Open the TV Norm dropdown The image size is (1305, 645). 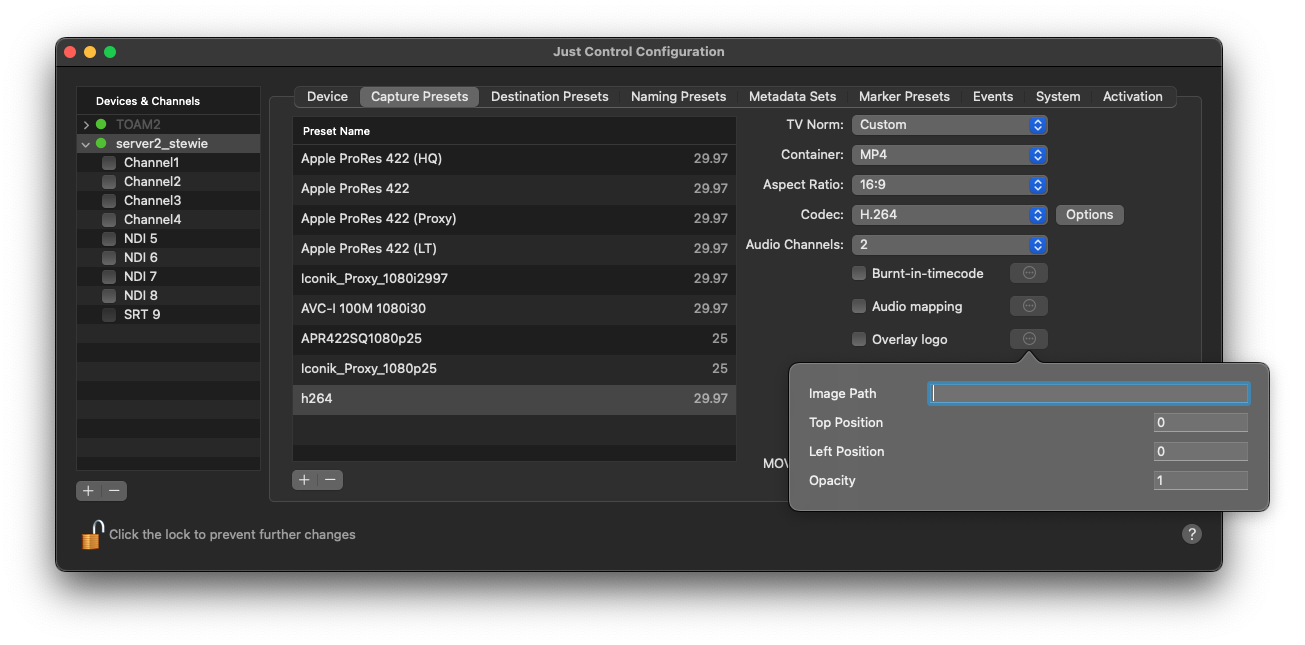coord(949,125)
